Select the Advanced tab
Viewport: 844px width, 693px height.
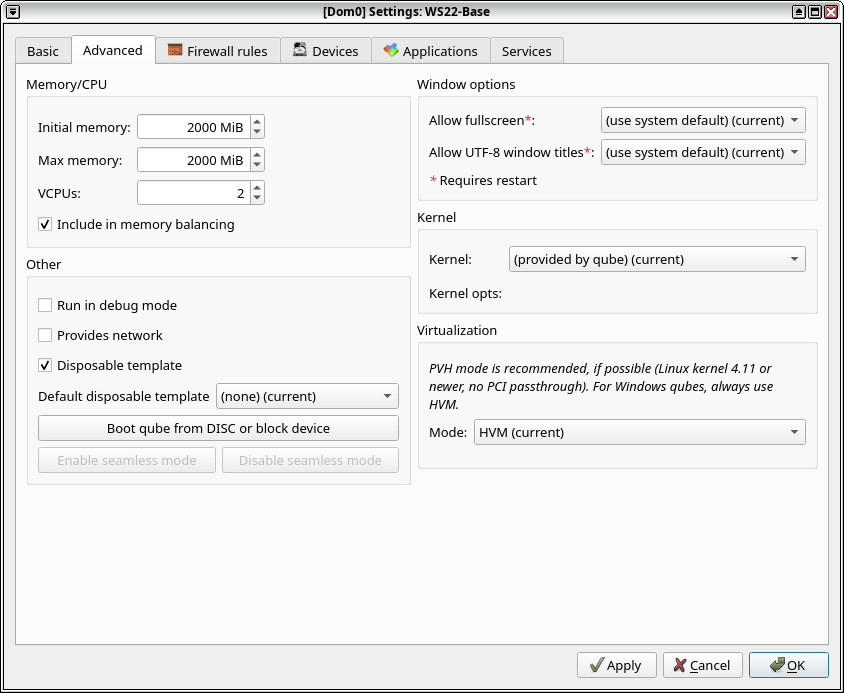113,50
